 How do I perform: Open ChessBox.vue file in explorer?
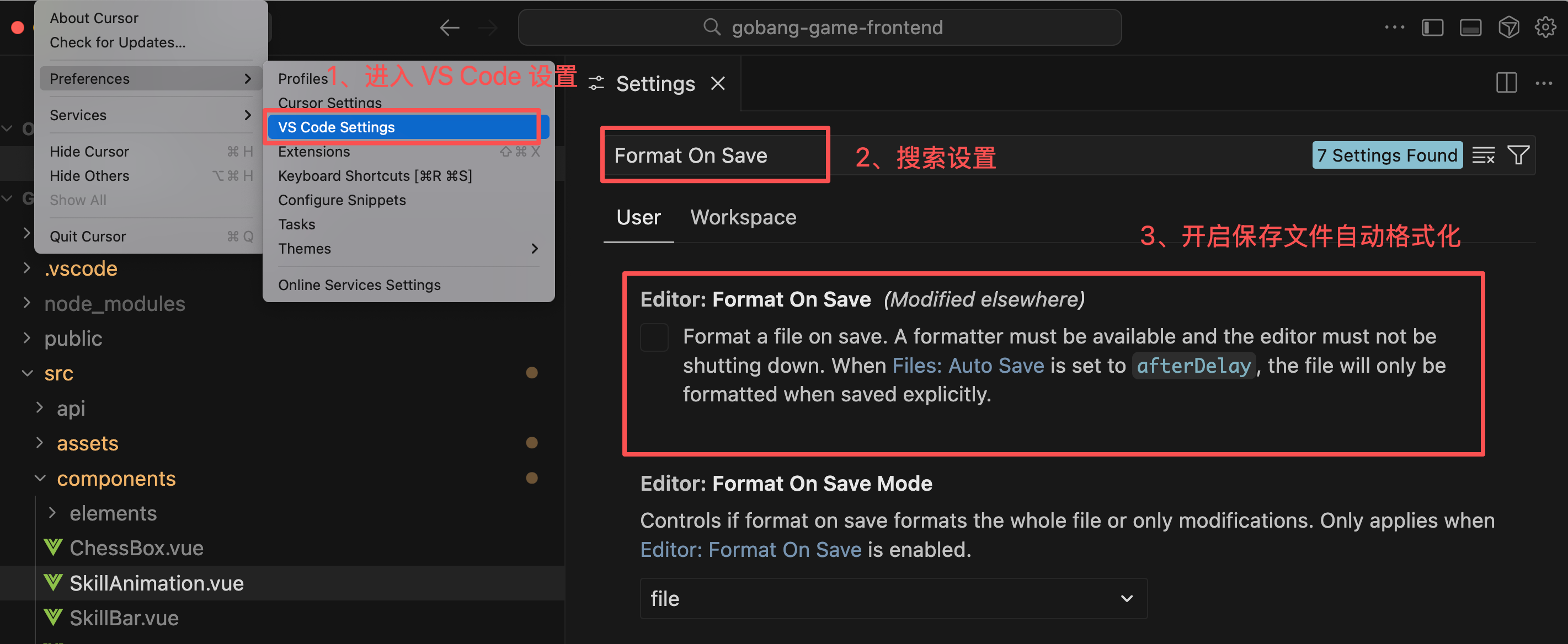(x=136, y=548)
